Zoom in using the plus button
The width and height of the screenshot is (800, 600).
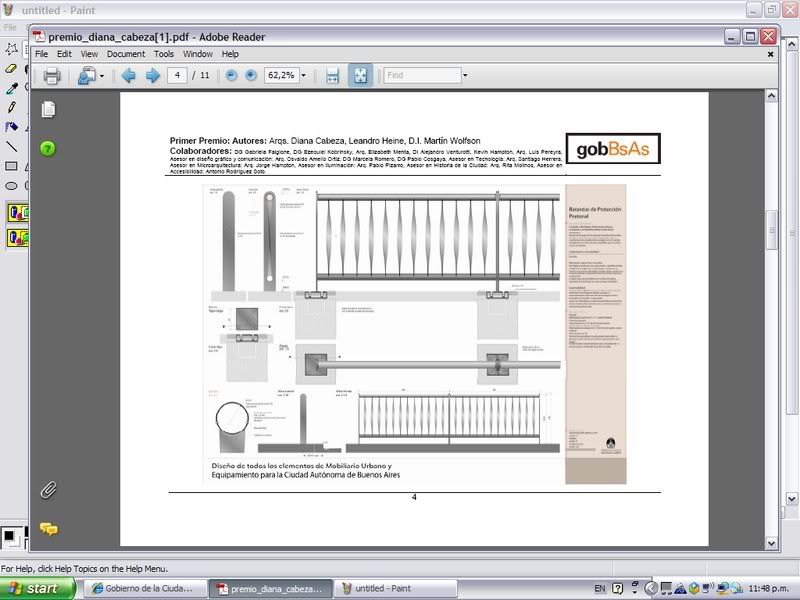coord(251,76)
